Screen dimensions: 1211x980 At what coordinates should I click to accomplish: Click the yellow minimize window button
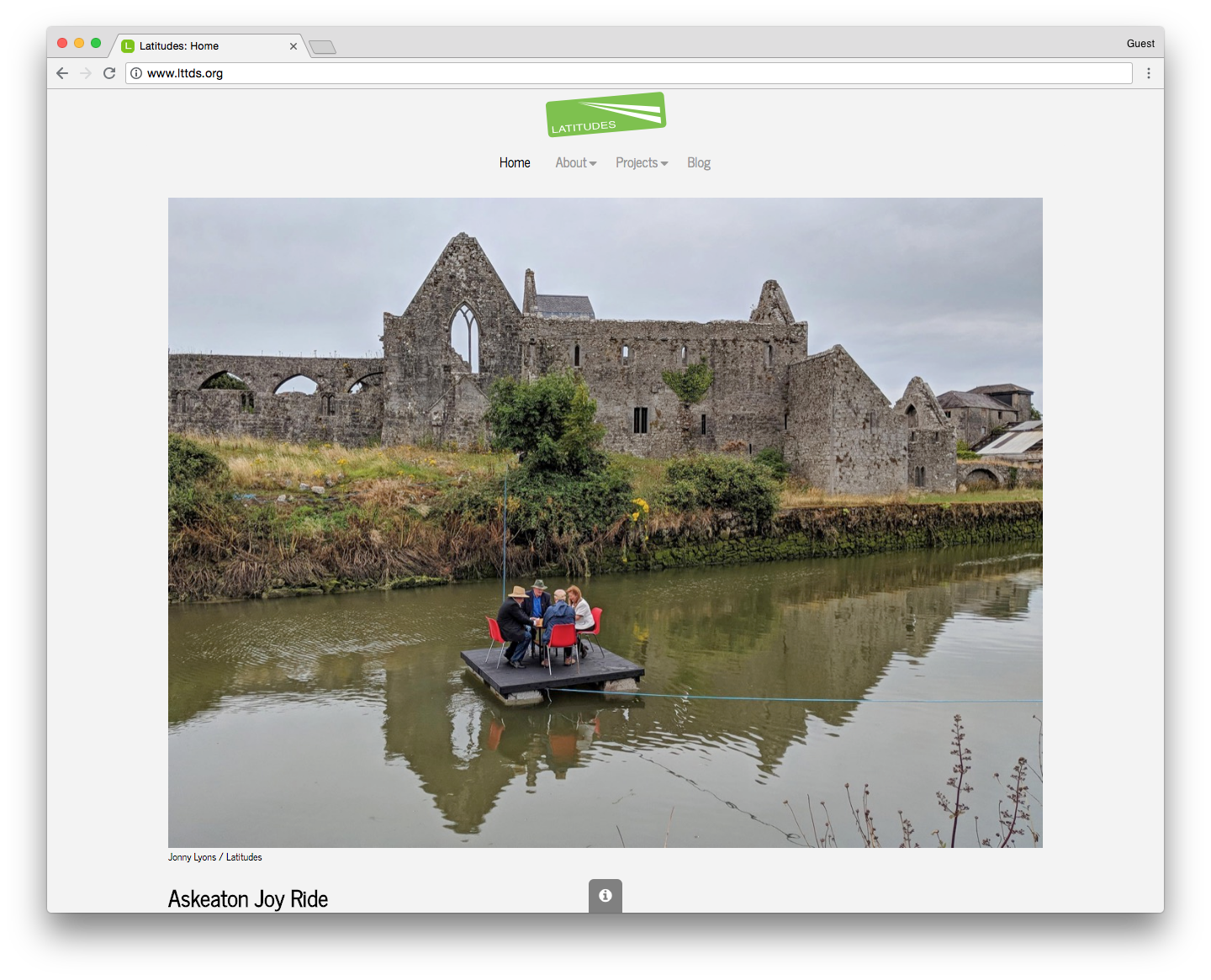(79, 43)
